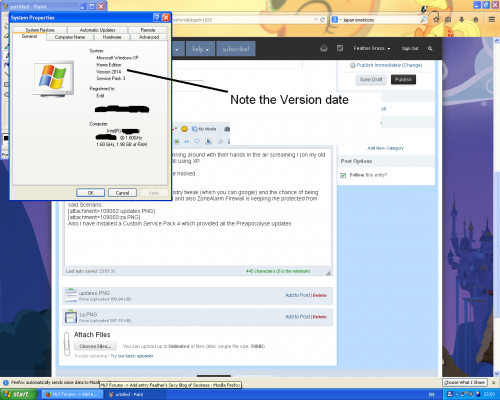Go to Firefox home page icon

(x=476, y=20)
